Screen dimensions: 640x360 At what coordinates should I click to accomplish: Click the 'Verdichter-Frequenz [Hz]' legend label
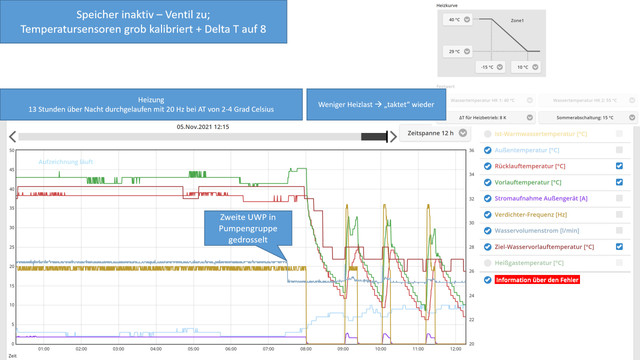click(x=531, y=215)
